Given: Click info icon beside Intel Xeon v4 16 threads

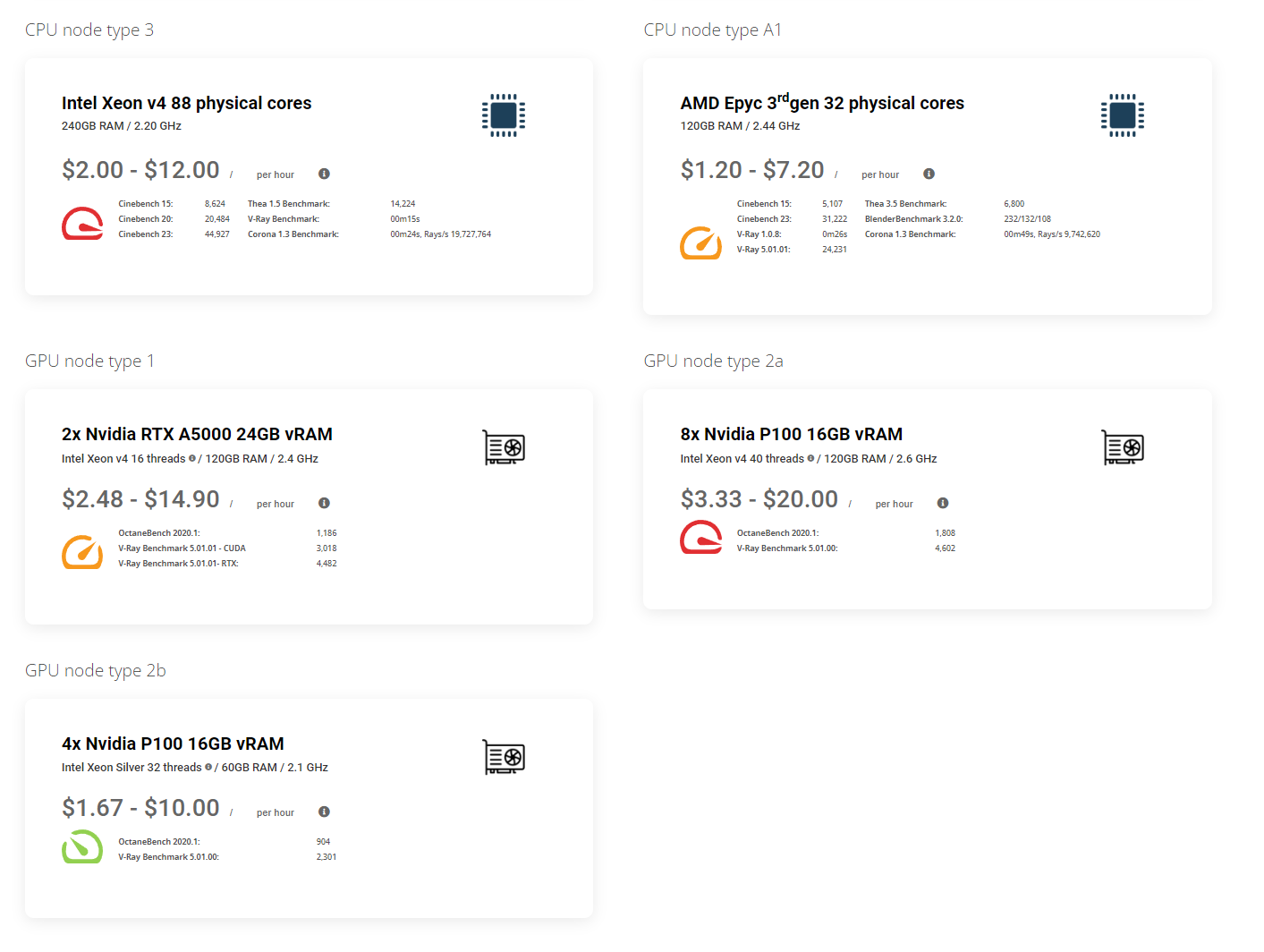Looking at the screenshot, I should [192, 458].
